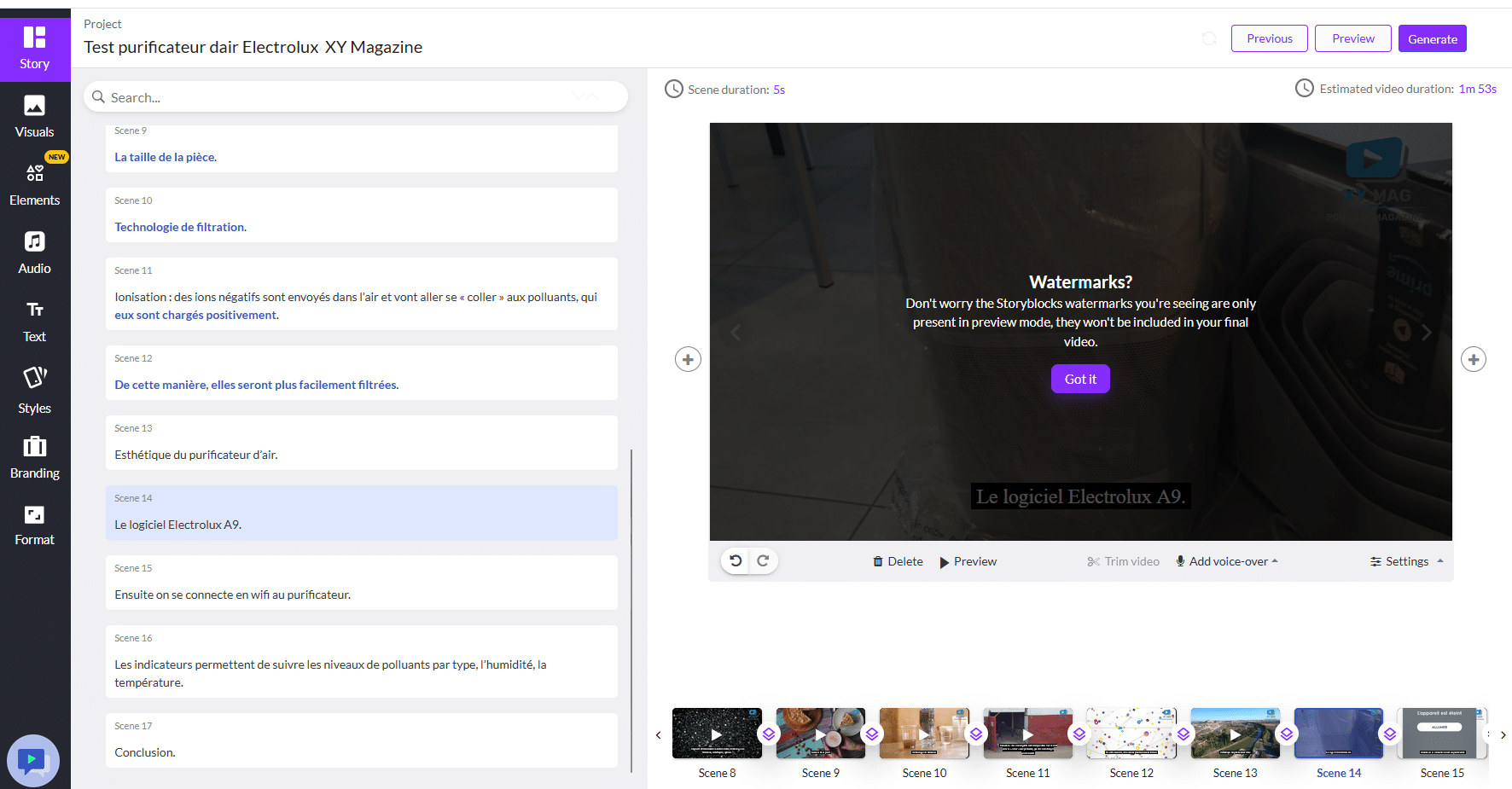Select the Scene 11 Ionisation text card
1512x789 pixels.
click(x=362, y=293)
